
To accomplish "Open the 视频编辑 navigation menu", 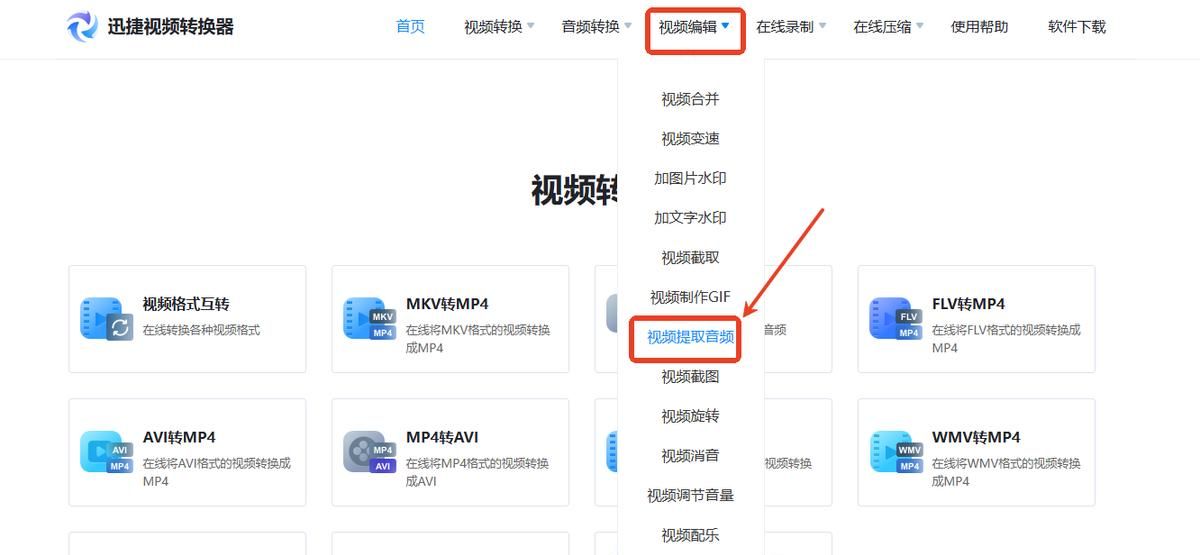I will pos(687,27).
